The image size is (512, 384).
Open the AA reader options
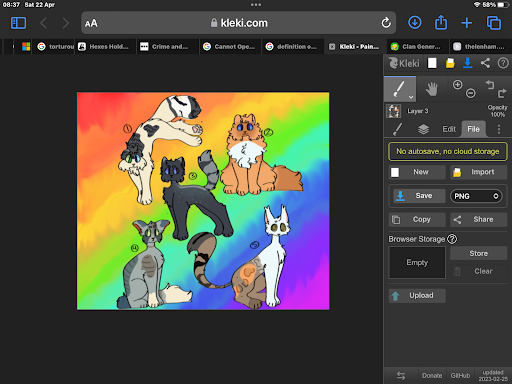point(91,23)
